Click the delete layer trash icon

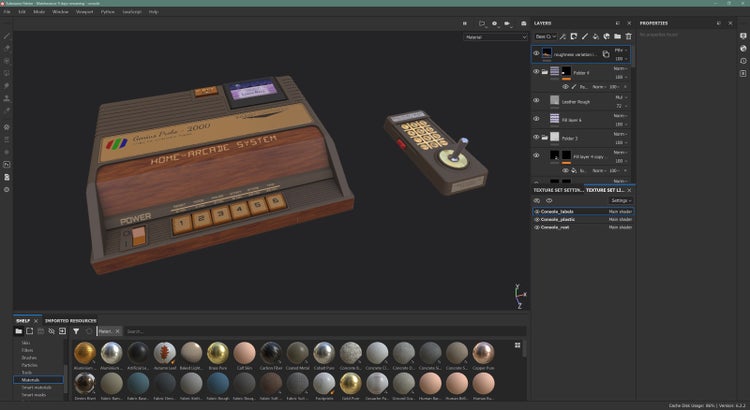point(628,36)
